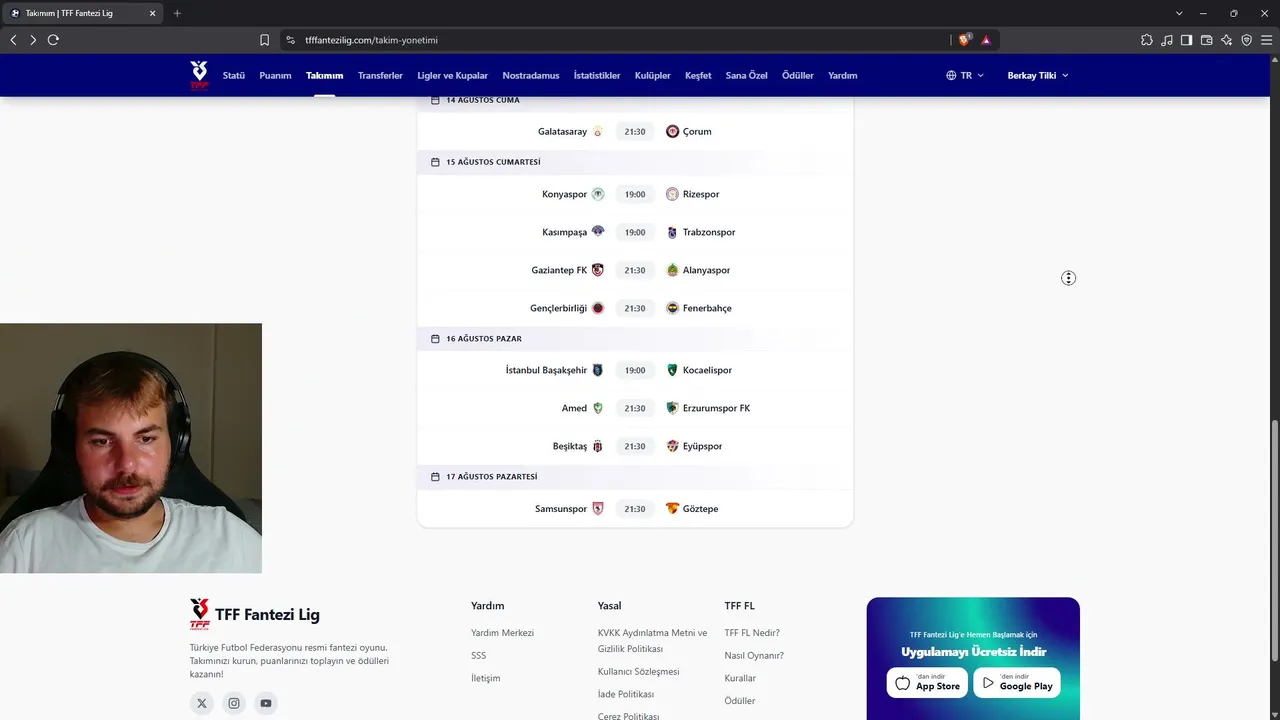Expand the Berkay Tilki account menu

1038,75
